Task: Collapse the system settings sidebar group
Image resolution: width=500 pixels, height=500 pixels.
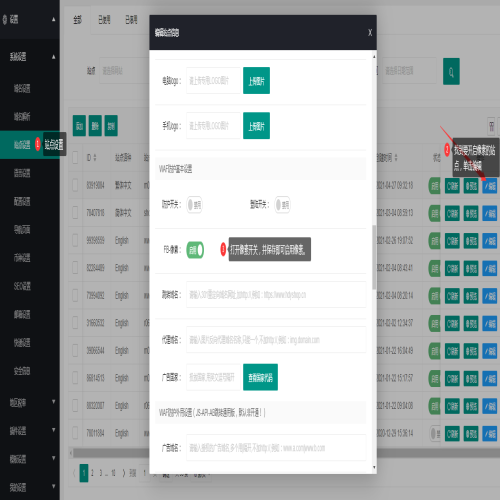Action: pos(53,57)
